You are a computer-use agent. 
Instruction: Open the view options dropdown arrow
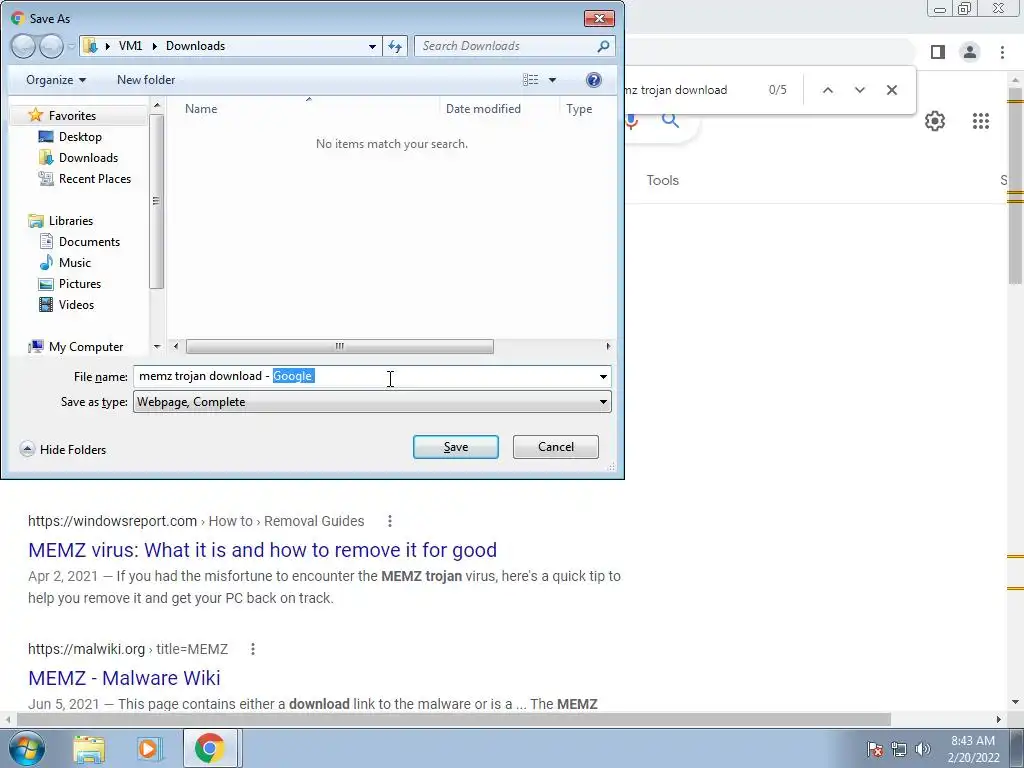(552, 80)
